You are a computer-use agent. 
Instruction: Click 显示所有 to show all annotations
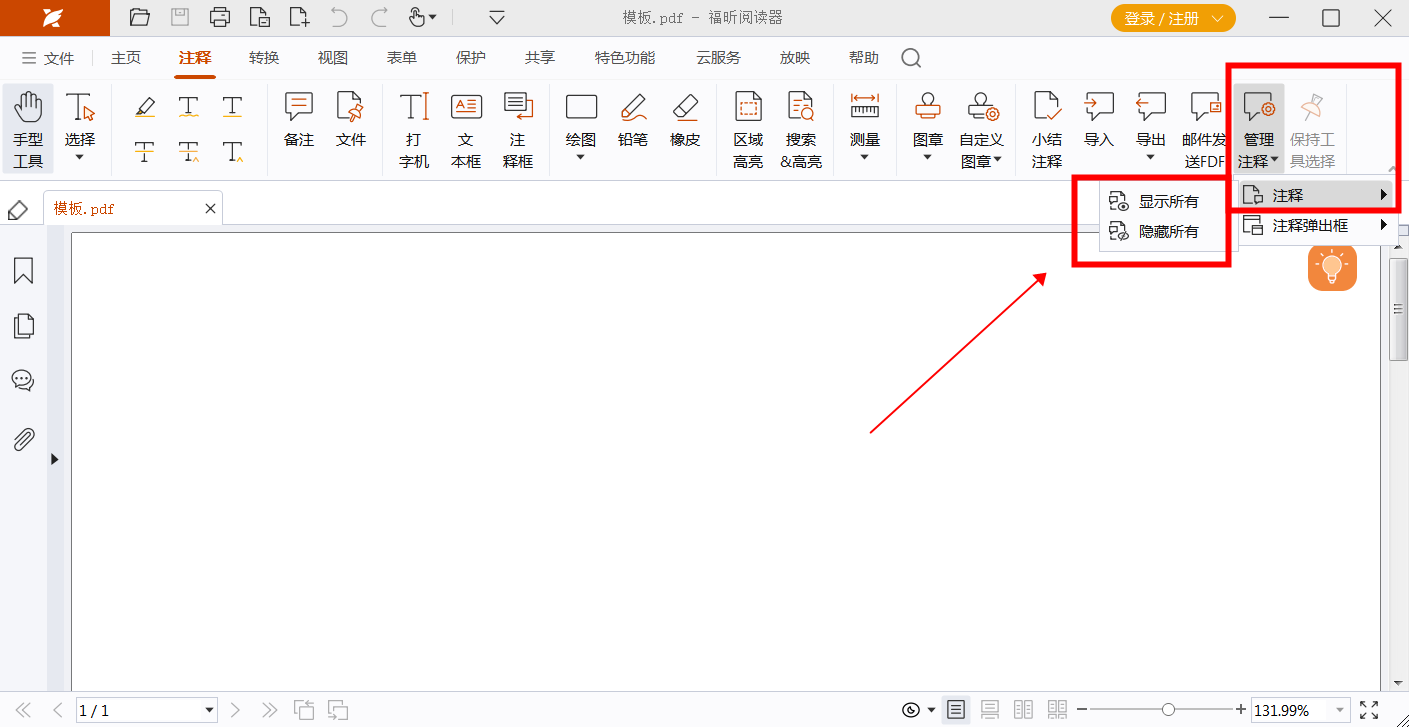point(1168,202)
